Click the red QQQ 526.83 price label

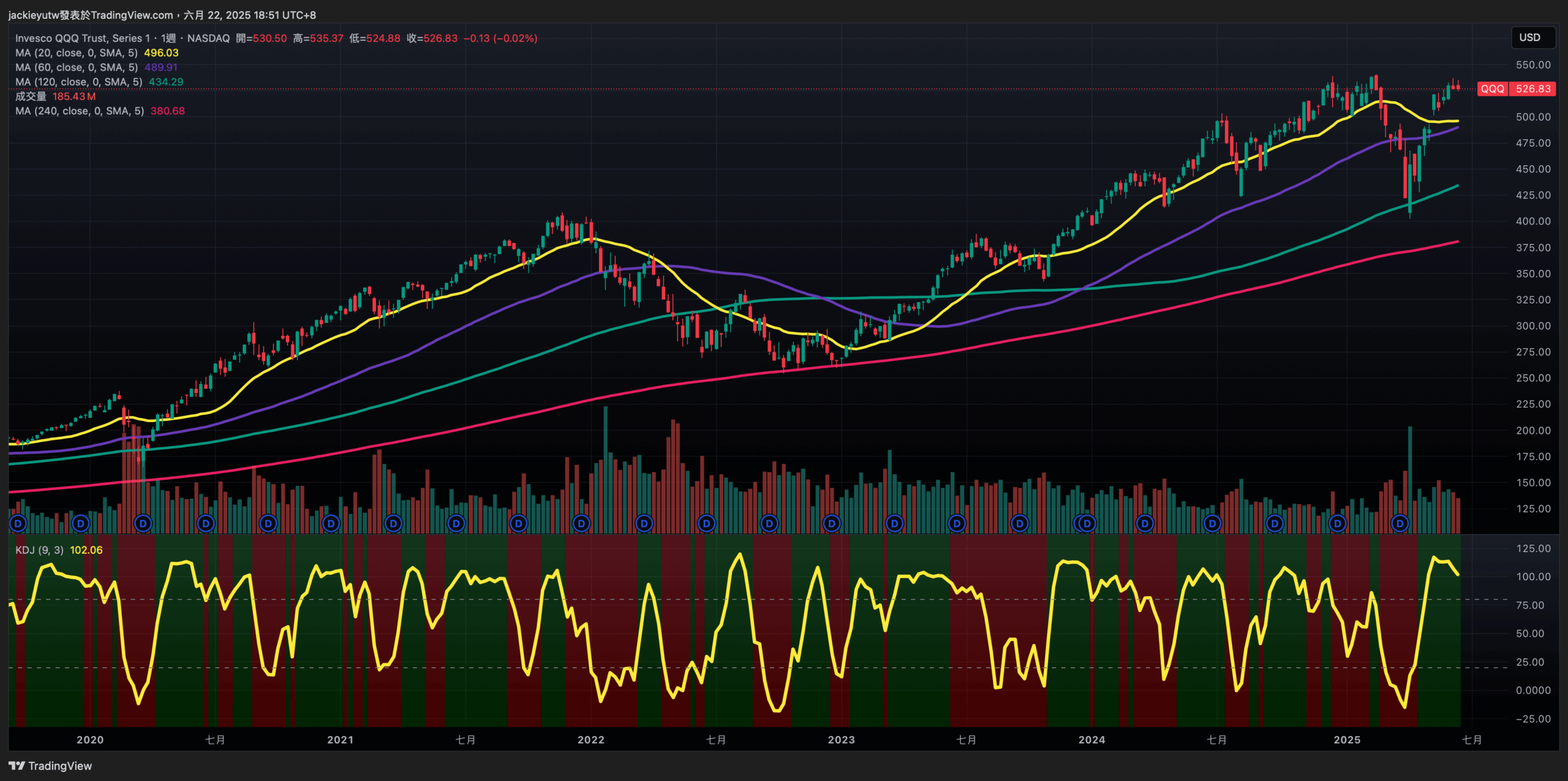(x=1516, y=89)
